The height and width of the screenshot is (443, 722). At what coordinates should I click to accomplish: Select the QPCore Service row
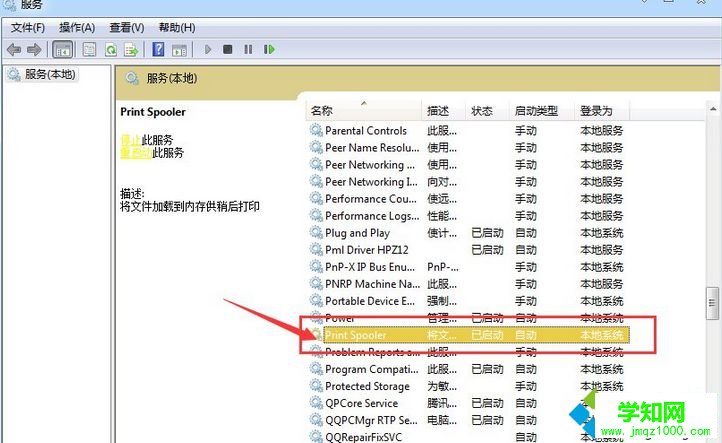pyautogui.click(x=468, y=403)
